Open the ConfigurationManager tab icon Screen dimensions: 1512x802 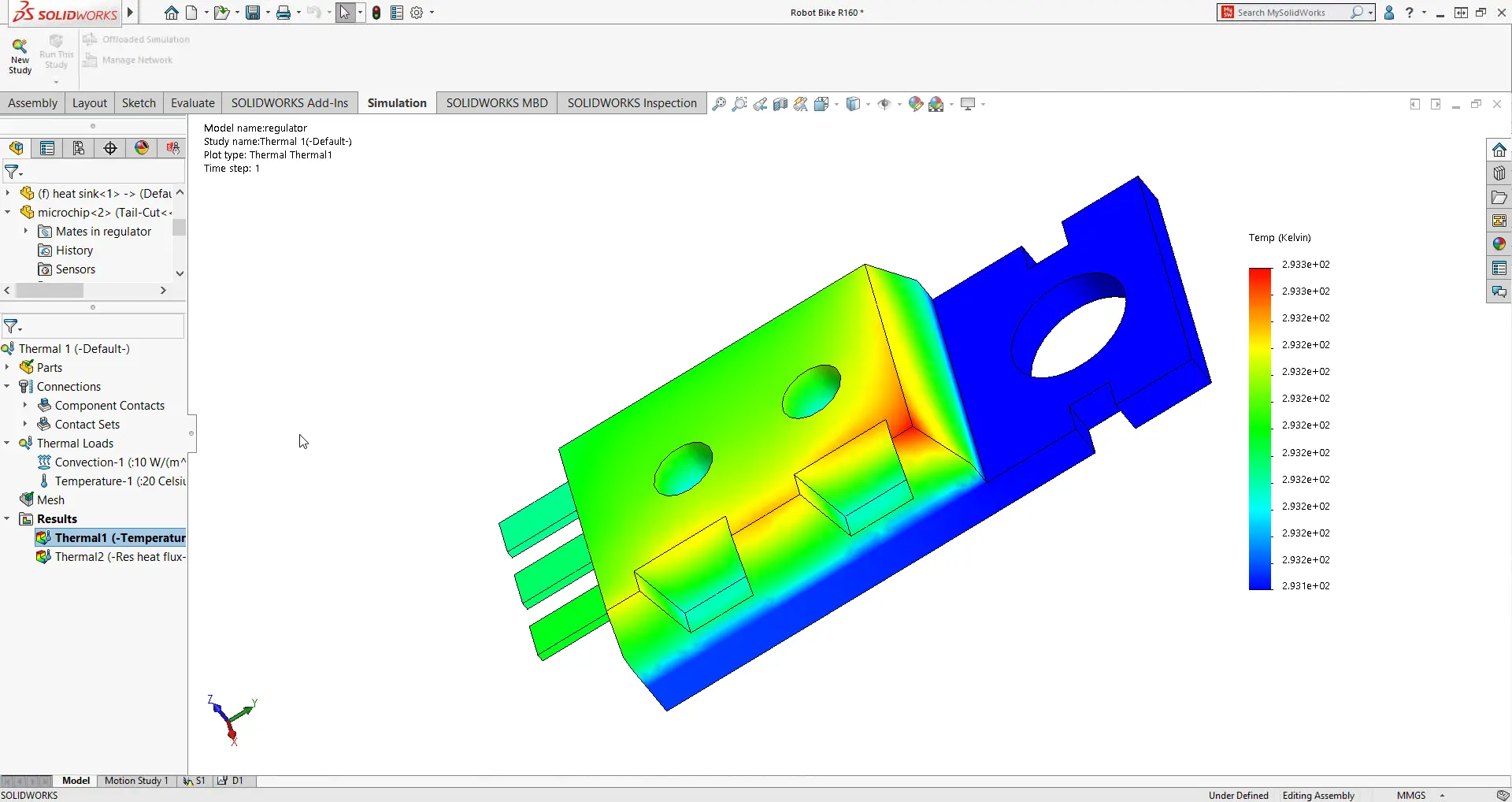(x=79, y=148)
